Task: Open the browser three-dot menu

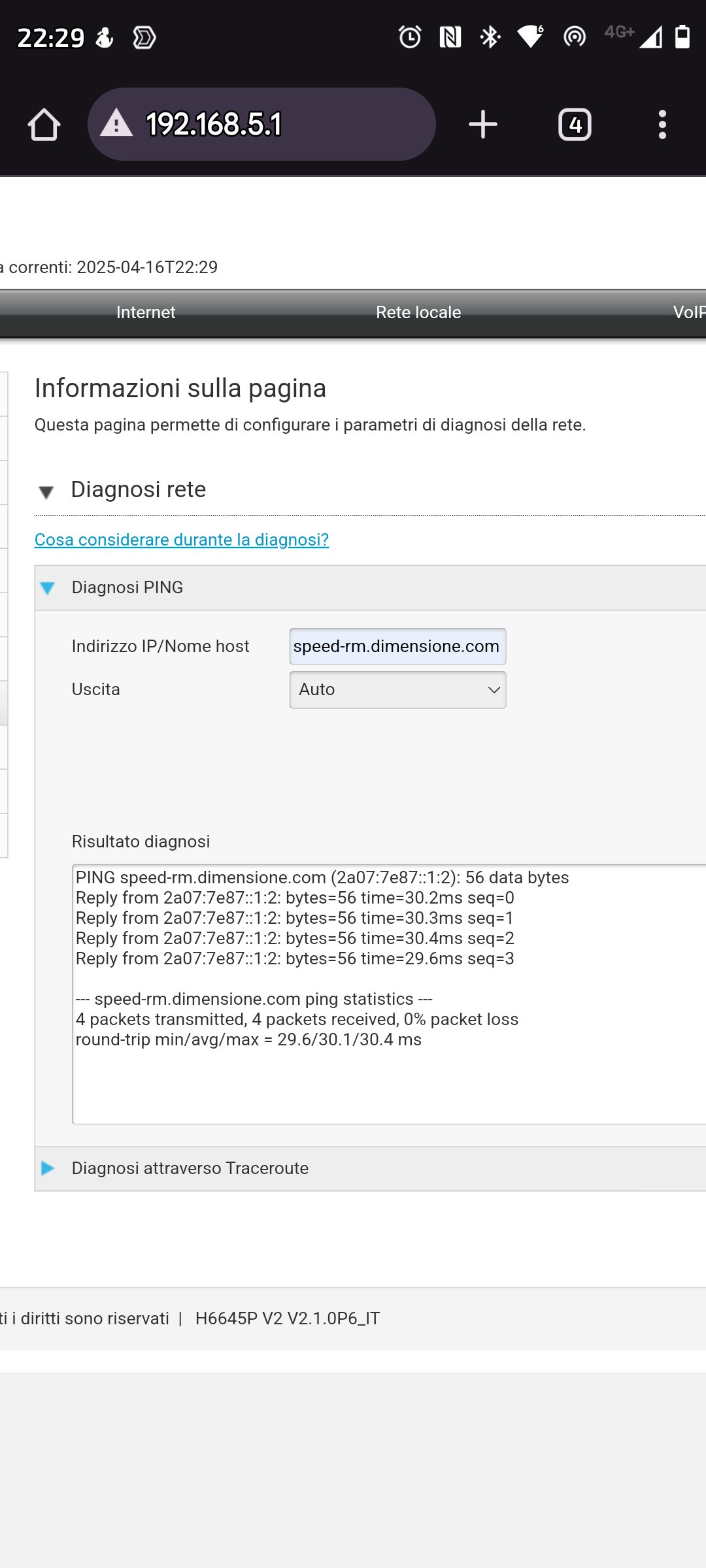Action: [x=662, y=124]
